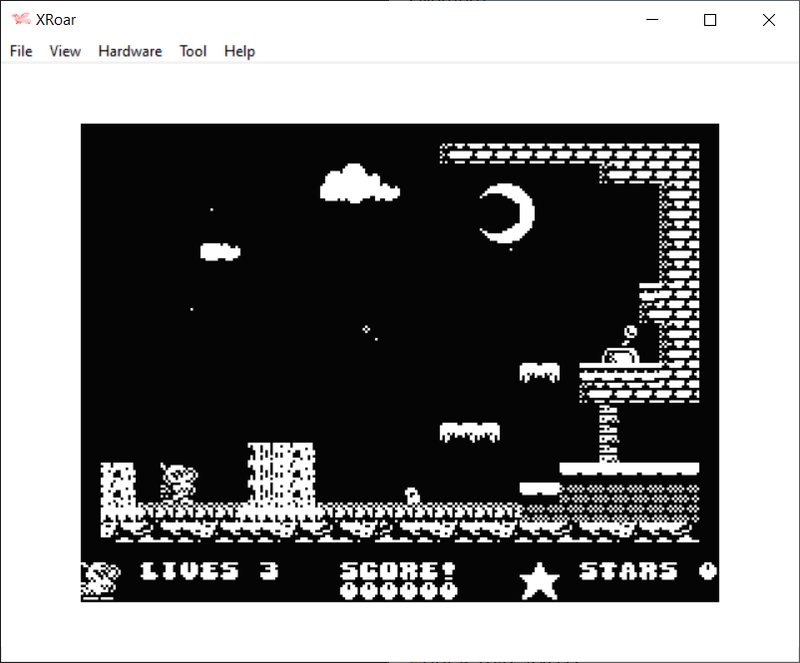Screen dimensions: 800x663
Task: Click the small cloud on the left
Action: click(x=220, y=251)
